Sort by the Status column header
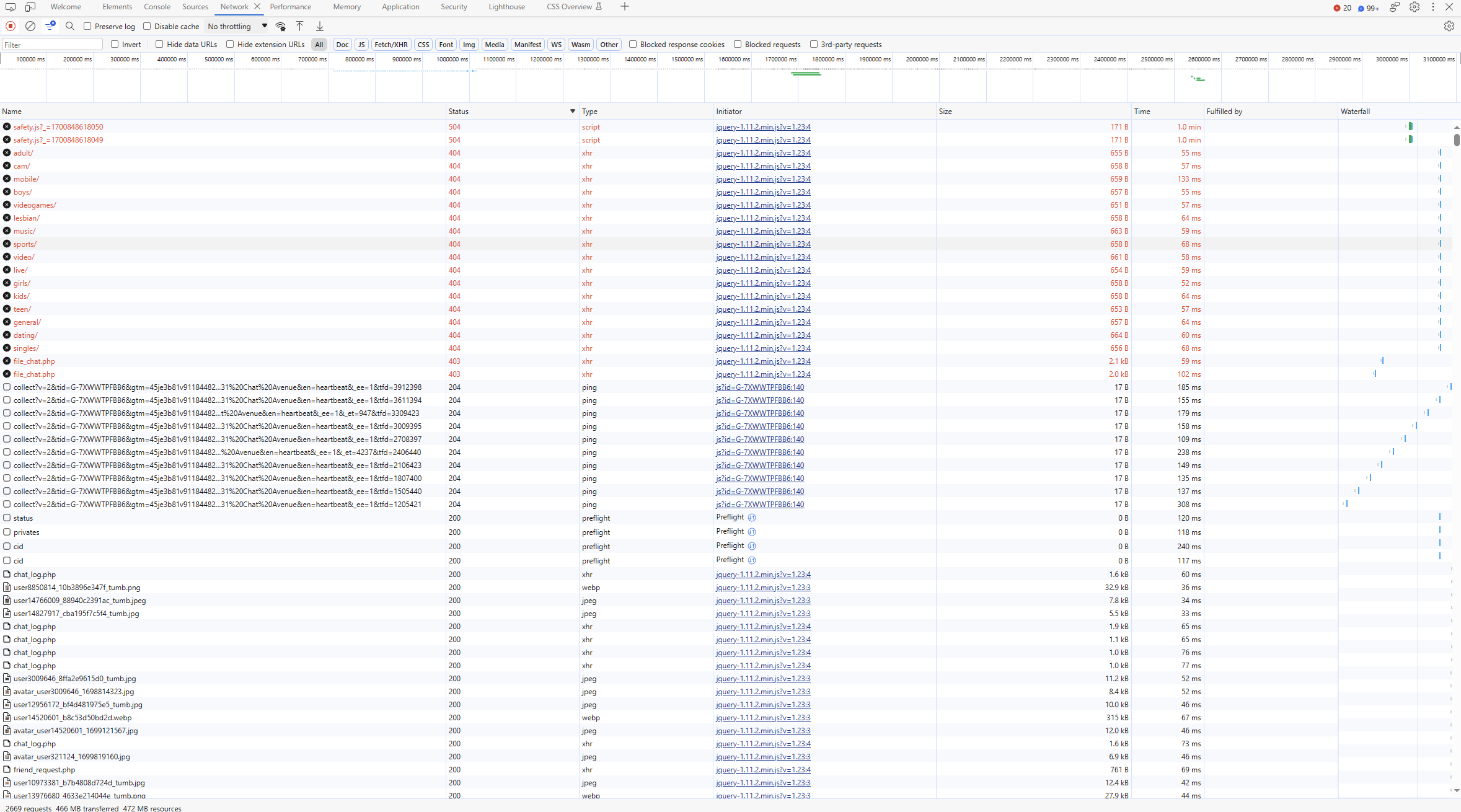The height and width of the screenshot is (812, 1461). tap(512, 112)
